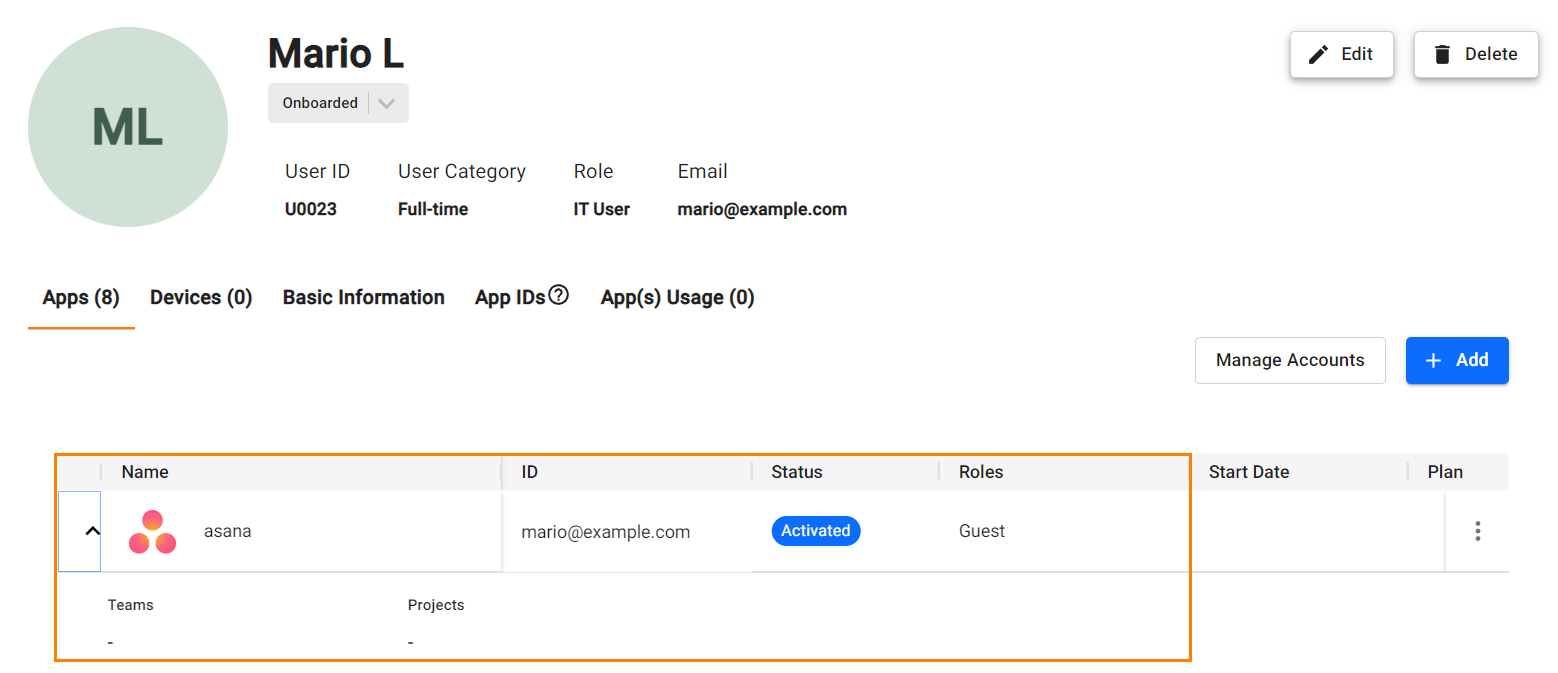Click the Full-time user category value
The width and height of the screenshot is (1558, 673).
pos(433,210)
